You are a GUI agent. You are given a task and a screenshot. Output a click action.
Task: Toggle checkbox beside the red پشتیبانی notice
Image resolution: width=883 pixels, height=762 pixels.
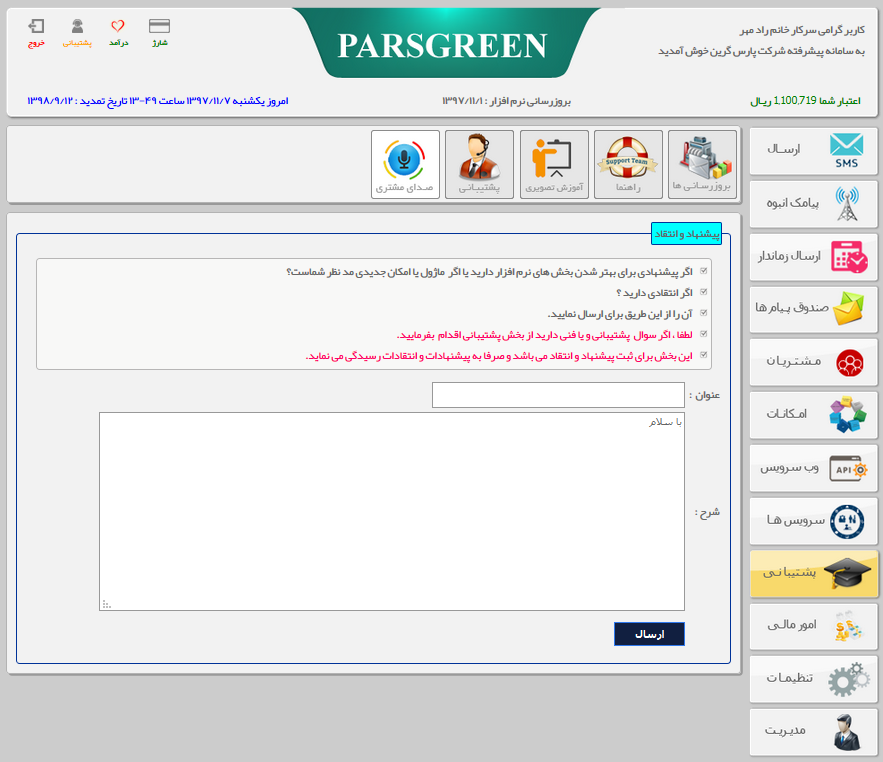click(703, 333)
